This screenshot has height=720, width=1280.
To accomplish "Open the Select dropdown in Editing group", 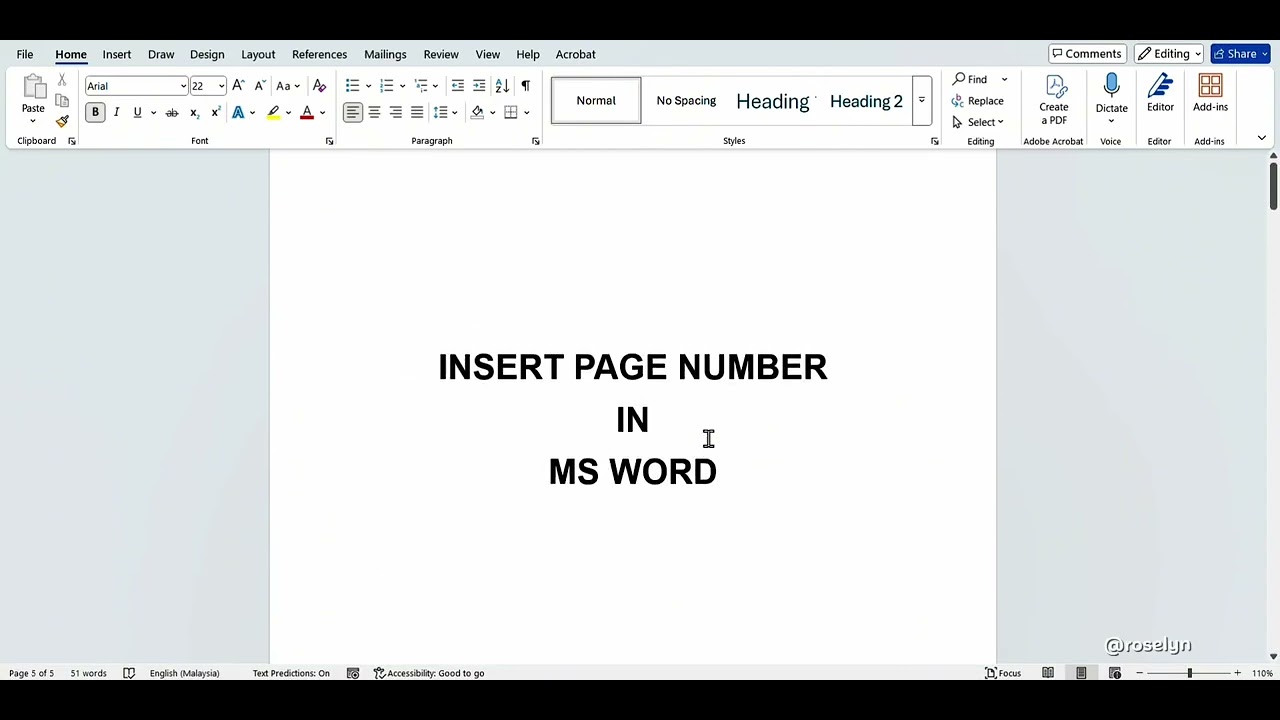I will coord(978,122).
